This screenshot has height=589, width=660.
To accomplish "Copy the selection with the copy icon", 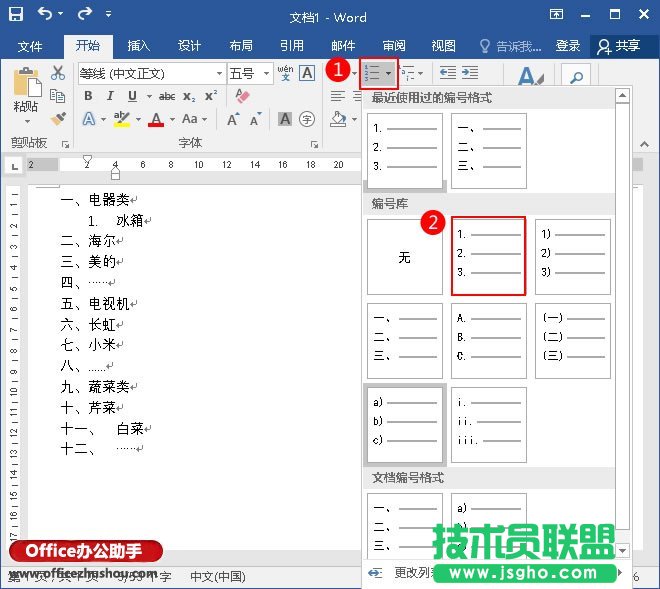I will 58,96.
